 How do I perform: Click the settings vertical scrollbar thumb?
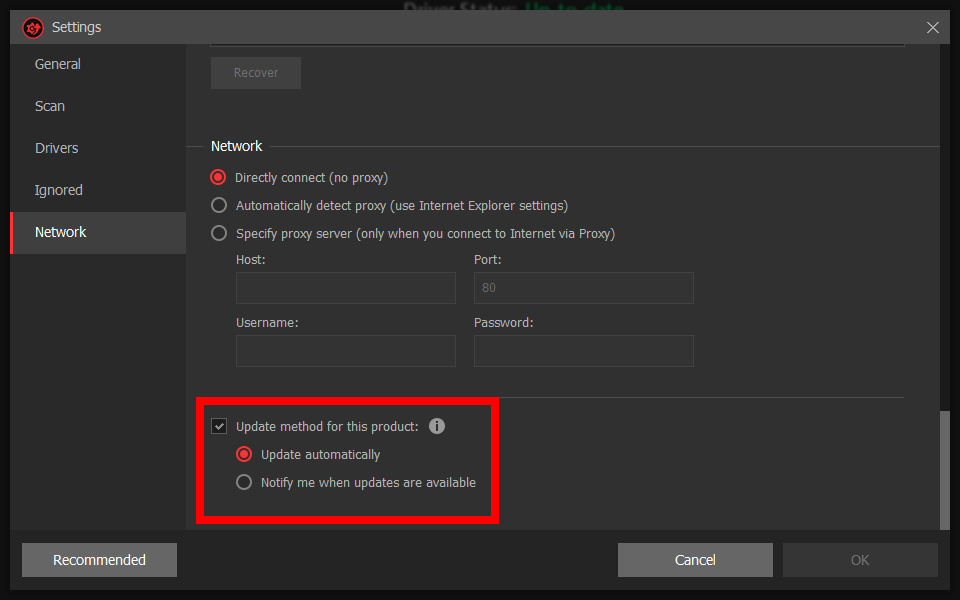(944, 468)
